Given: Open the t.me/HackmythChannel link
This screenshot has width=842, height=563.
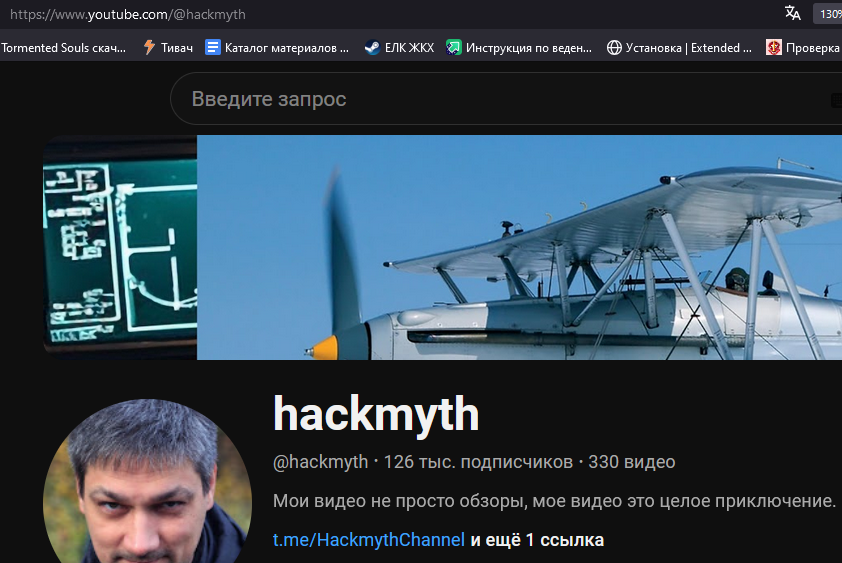Looking at the screenshot, I should click(368, 540).
